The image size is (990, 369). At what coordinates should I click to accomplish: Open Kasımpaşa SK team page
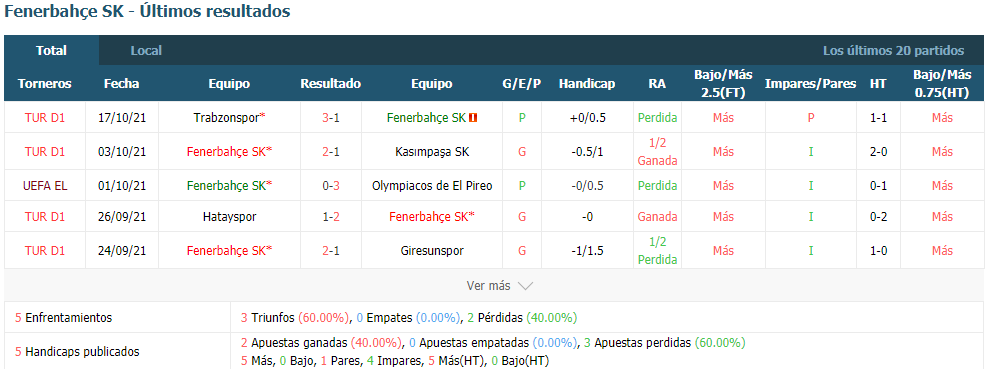pos(432,152)
